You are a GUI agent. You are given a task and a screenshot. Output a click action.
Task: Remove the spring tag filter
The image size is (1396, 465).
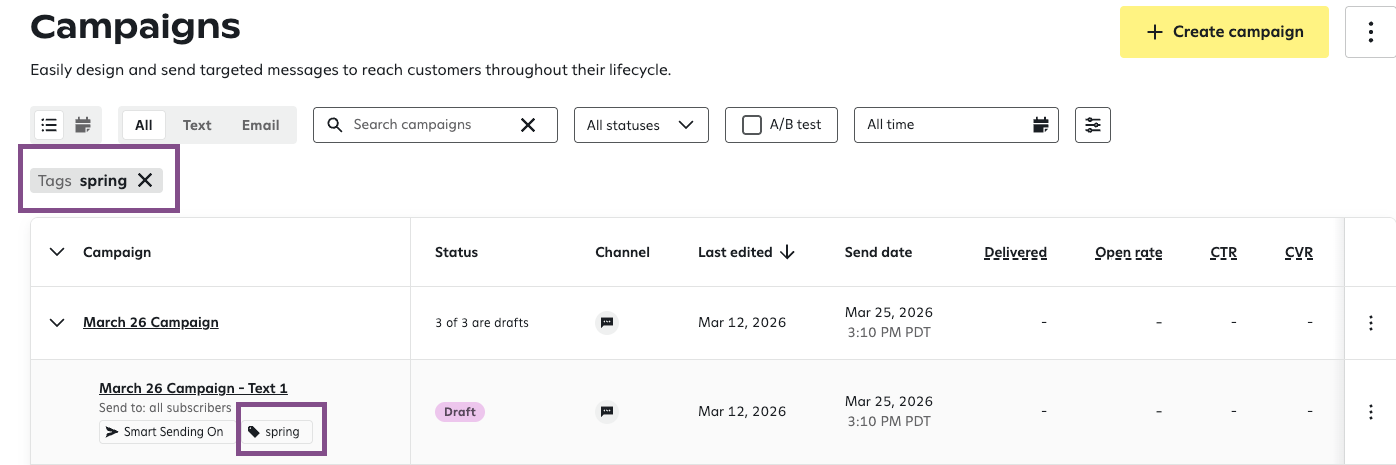(x=145, y=181)
